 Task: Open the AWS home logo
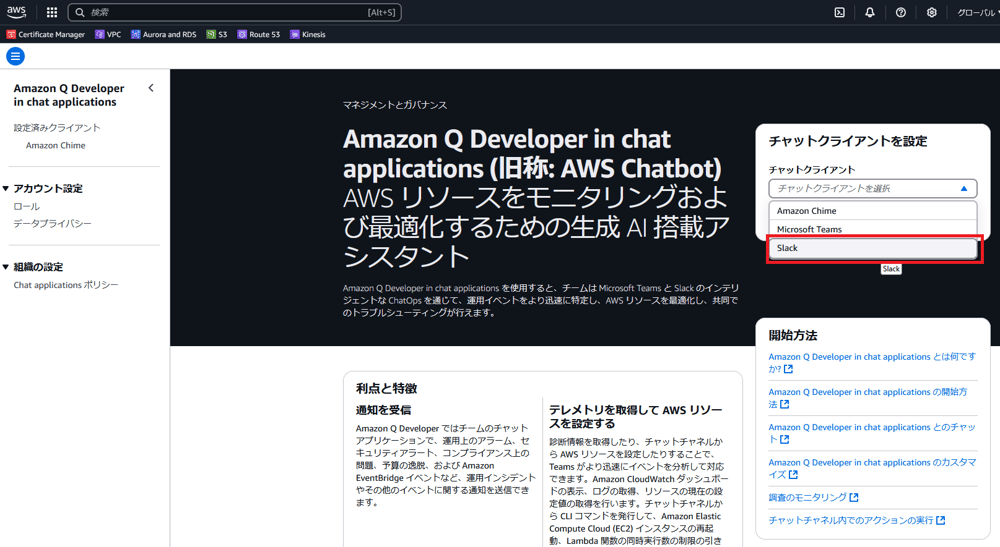17,12
